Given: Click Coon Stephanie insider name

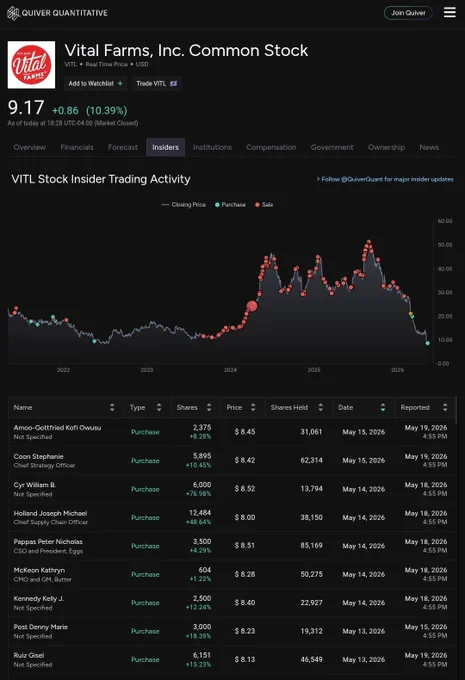Looking at the screenshot, I should tap(38, 456).
